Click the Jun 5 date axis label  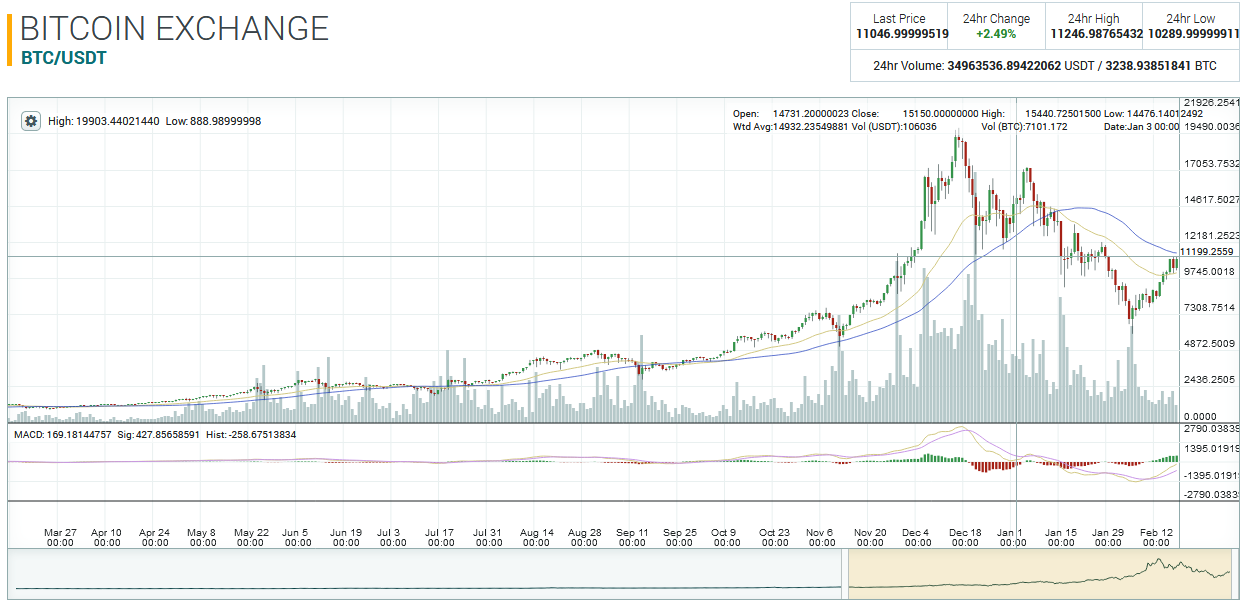[x=297, y=538]
